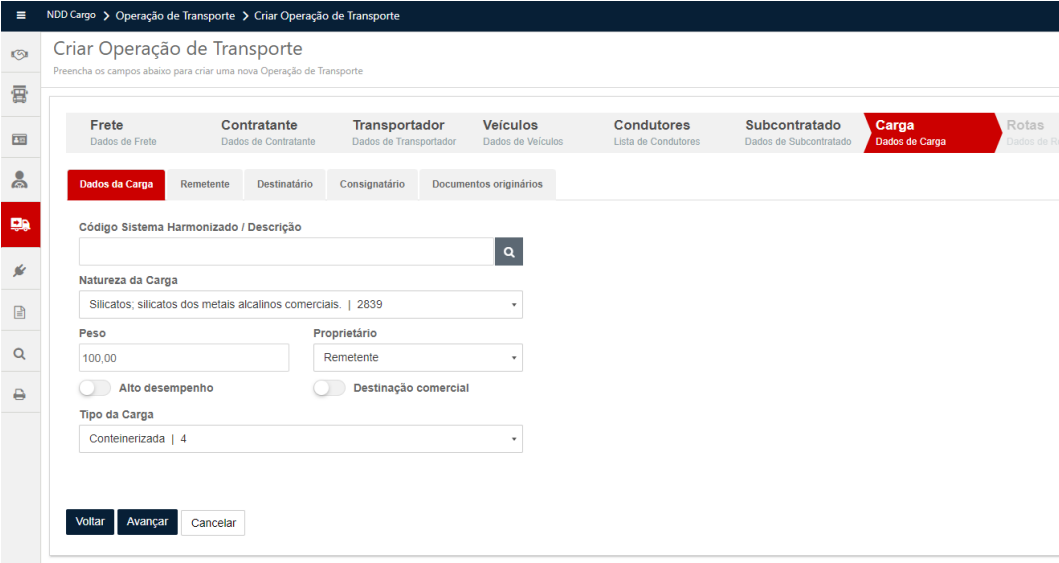Viewport: 1059px width, 563px height.
Task: Open the hamburger menu in the header
Action: click(x=20, y=16)
